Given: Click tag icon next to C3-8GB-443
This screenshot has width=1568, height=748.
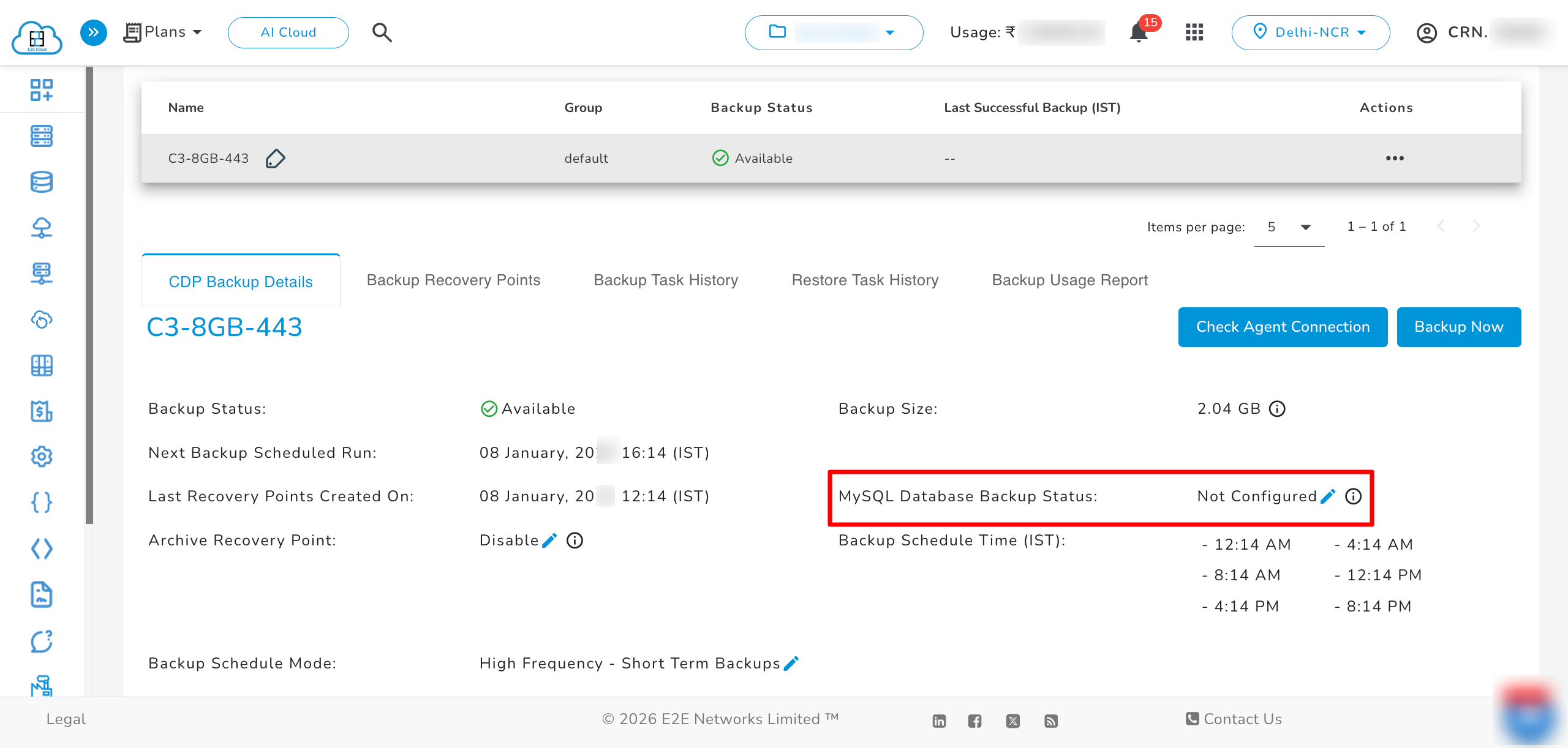Looking at the screenshot, I should click(275, 159).
